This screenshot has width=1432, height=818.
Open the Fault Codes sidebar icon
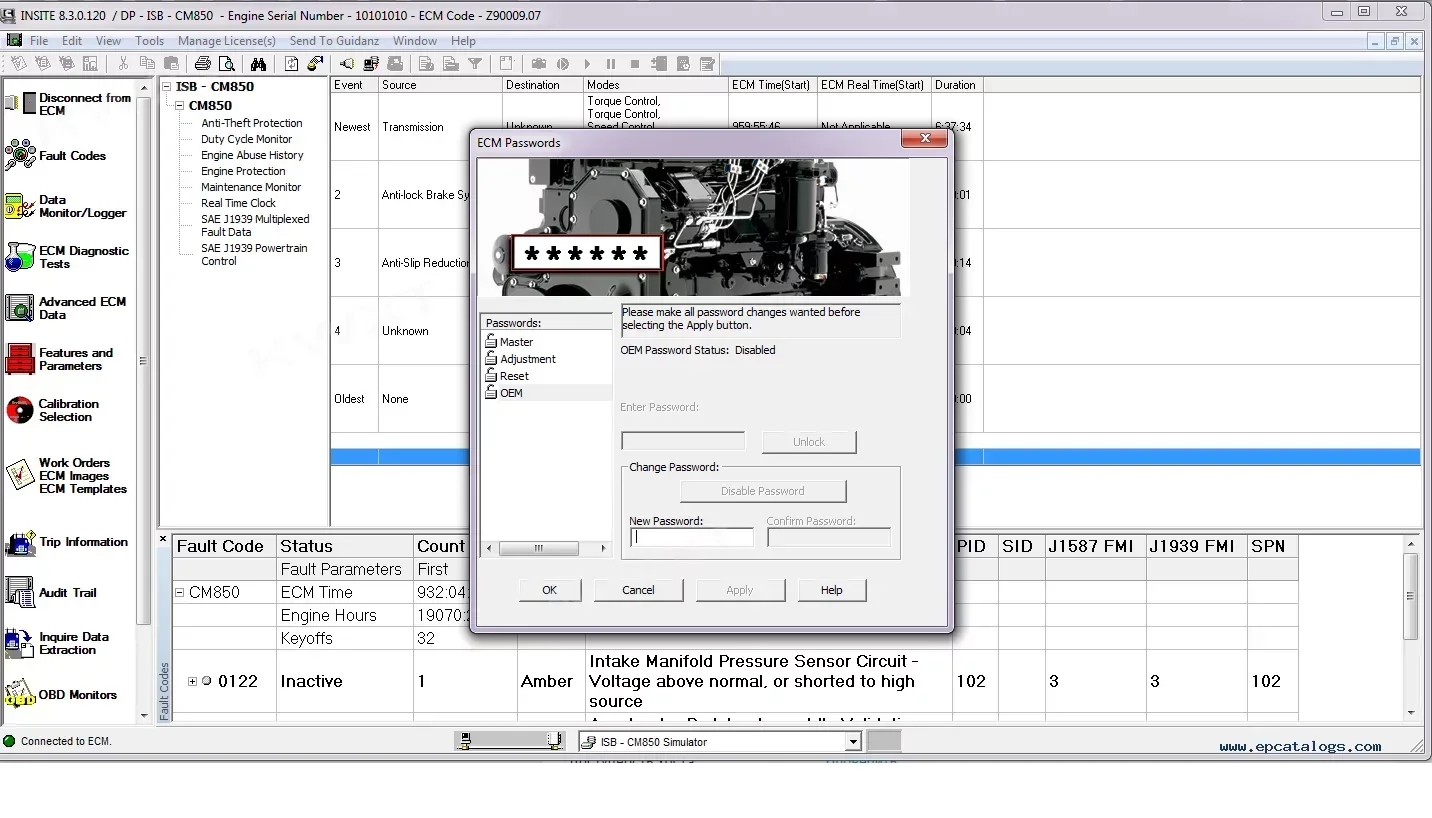[20, 156]
